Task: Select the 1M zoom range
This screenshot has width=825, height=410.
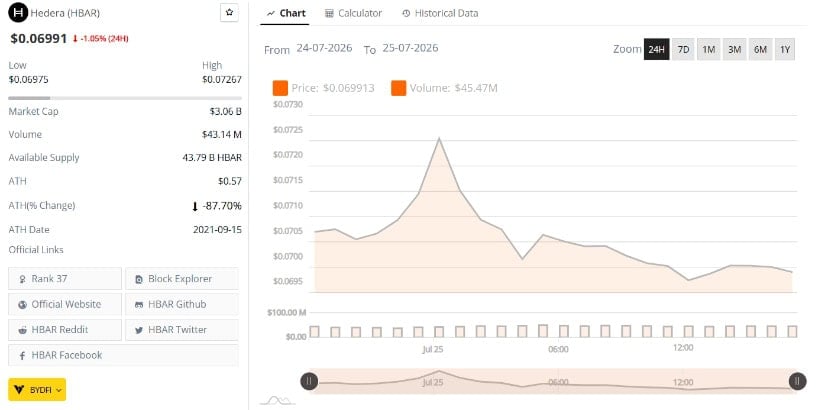Action: [709, 49]
